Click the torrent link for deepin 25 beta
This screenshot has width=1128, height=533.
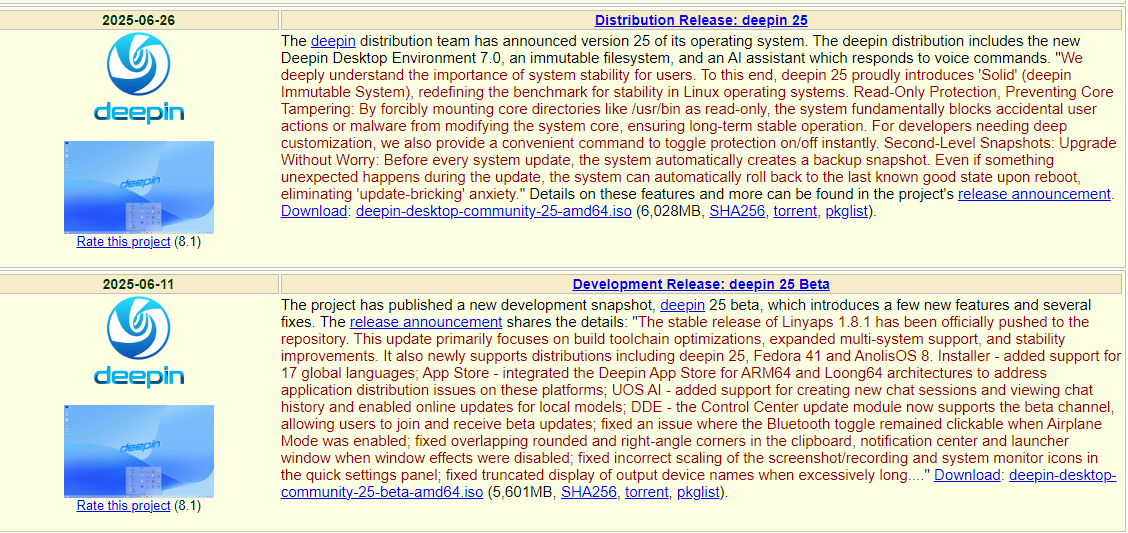(647, 493)
